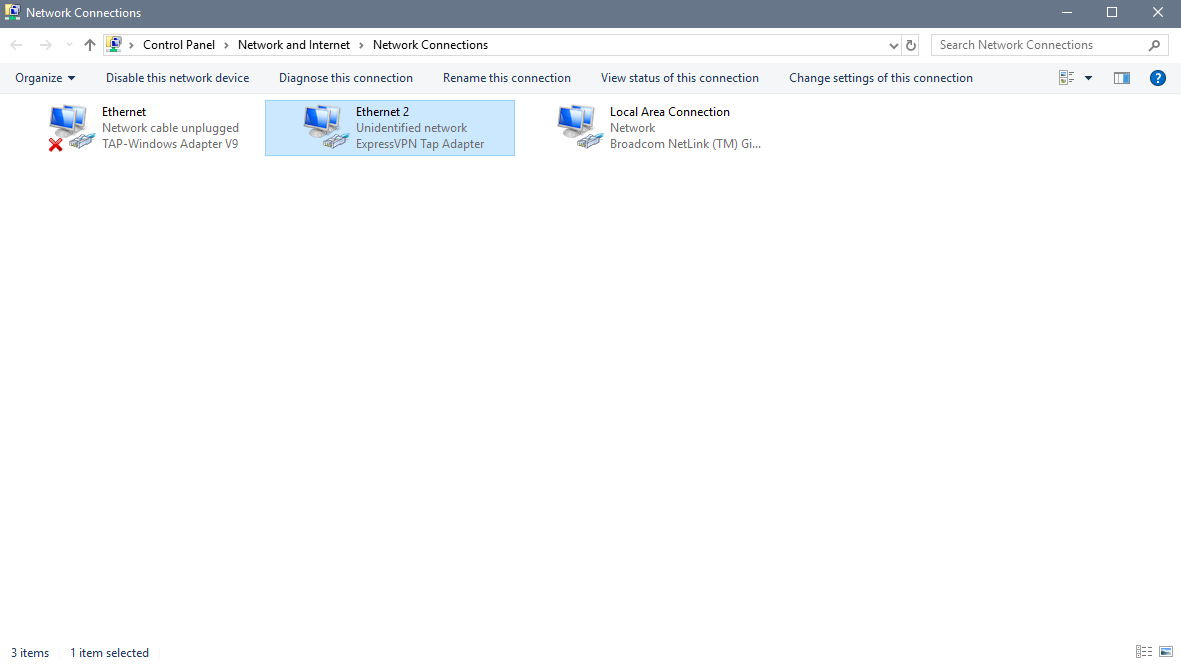Click the Ethernet connection name
The height and width of the screenshot is (664, 1181).
(x=124, y=111)
